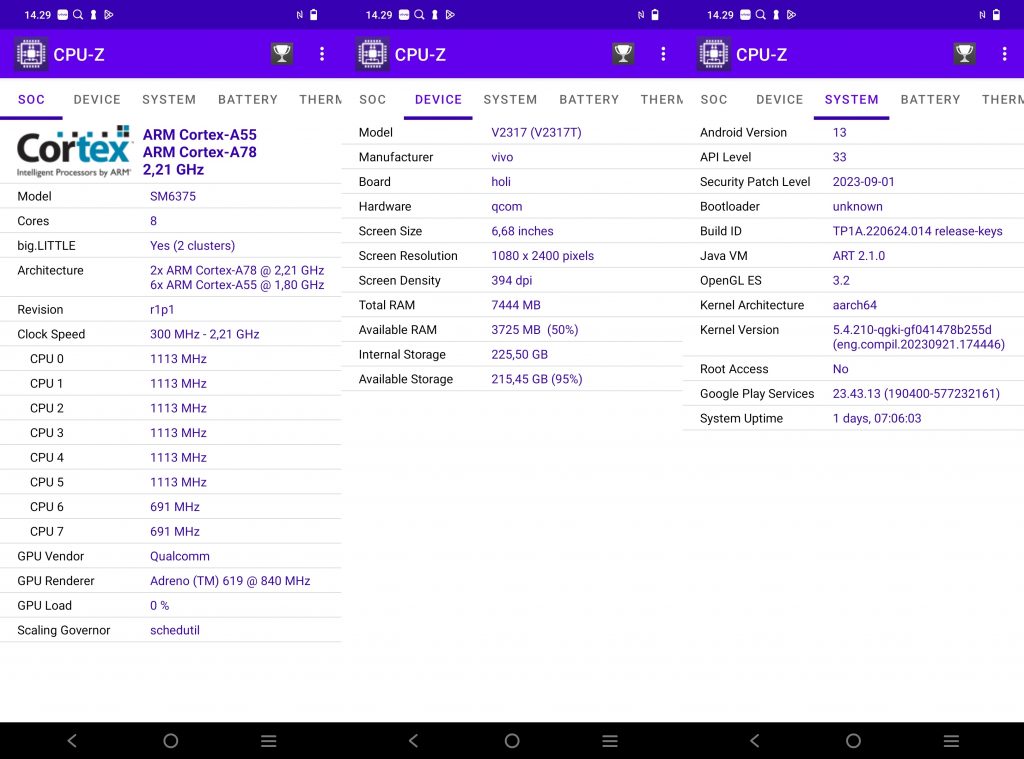Image resolution: width=1024 pixels, height=759 pixels.
Task: Tap the 'Yes (2 clusters)' big.LITTLE value
Action: click(192, 246)
